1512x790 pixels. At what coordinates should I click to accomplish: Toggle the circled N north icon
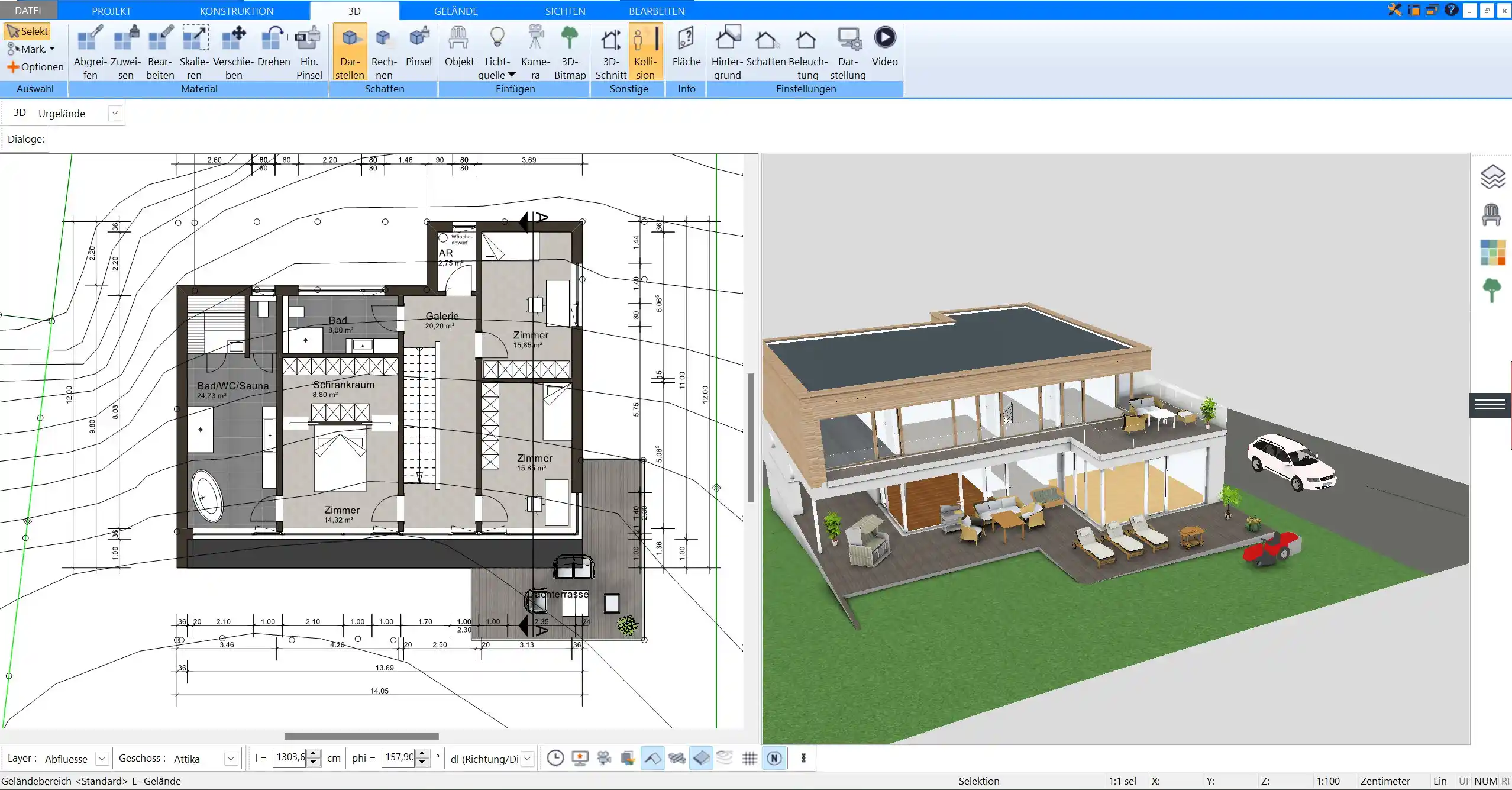(774, 758)
